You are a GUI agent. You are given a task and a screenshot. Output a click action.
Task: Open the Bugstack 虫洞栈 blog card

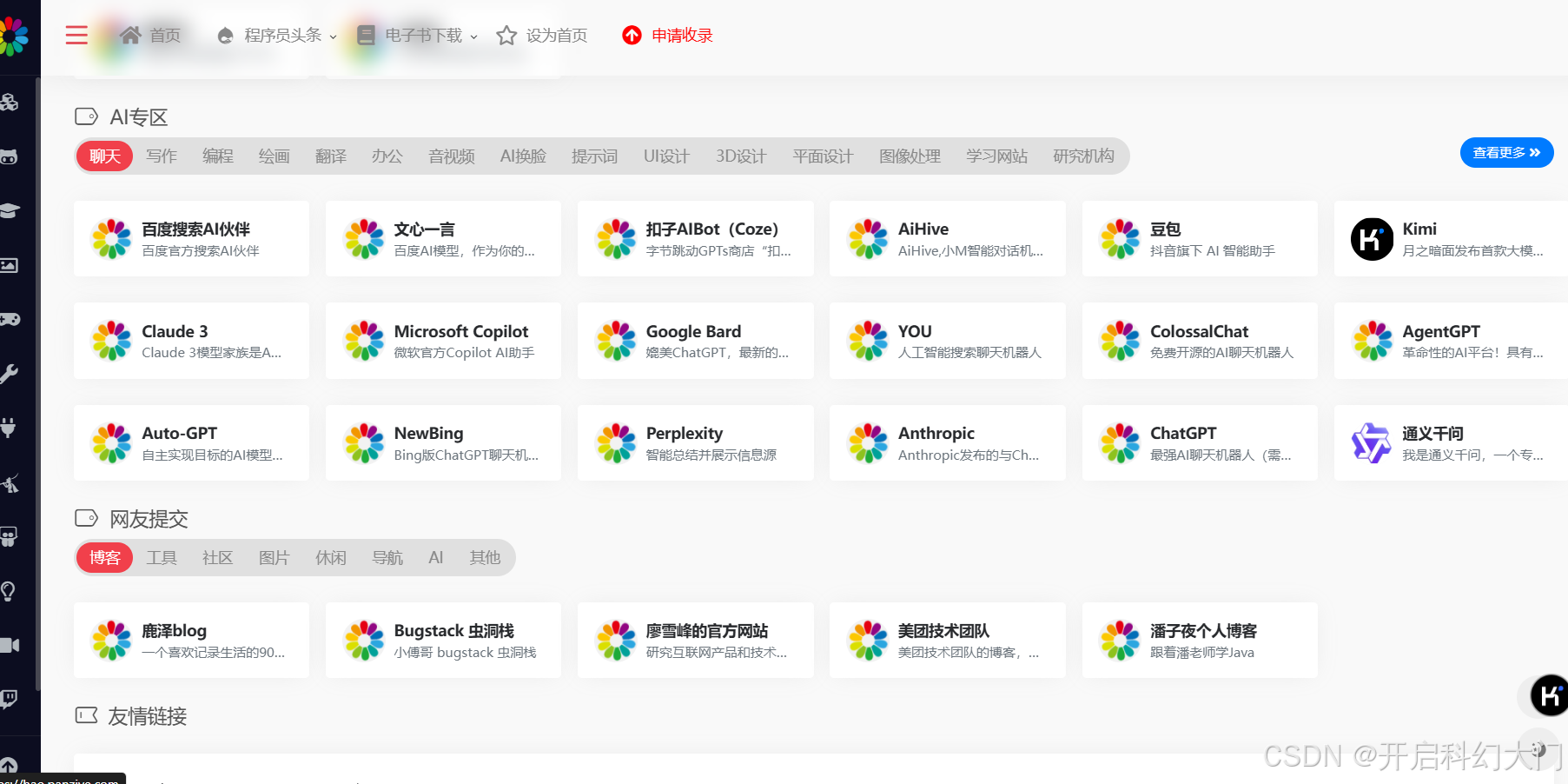tap(443, 641)
